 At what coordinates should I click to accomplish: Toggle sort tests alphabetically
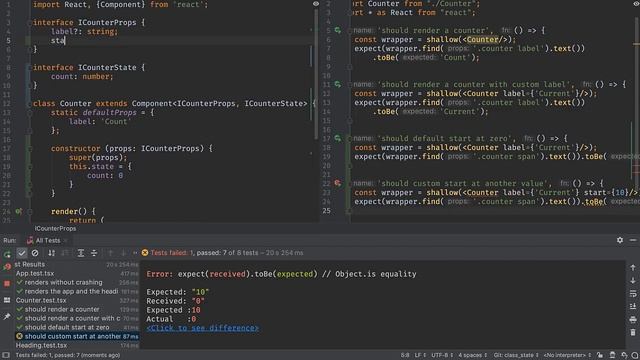51,253
